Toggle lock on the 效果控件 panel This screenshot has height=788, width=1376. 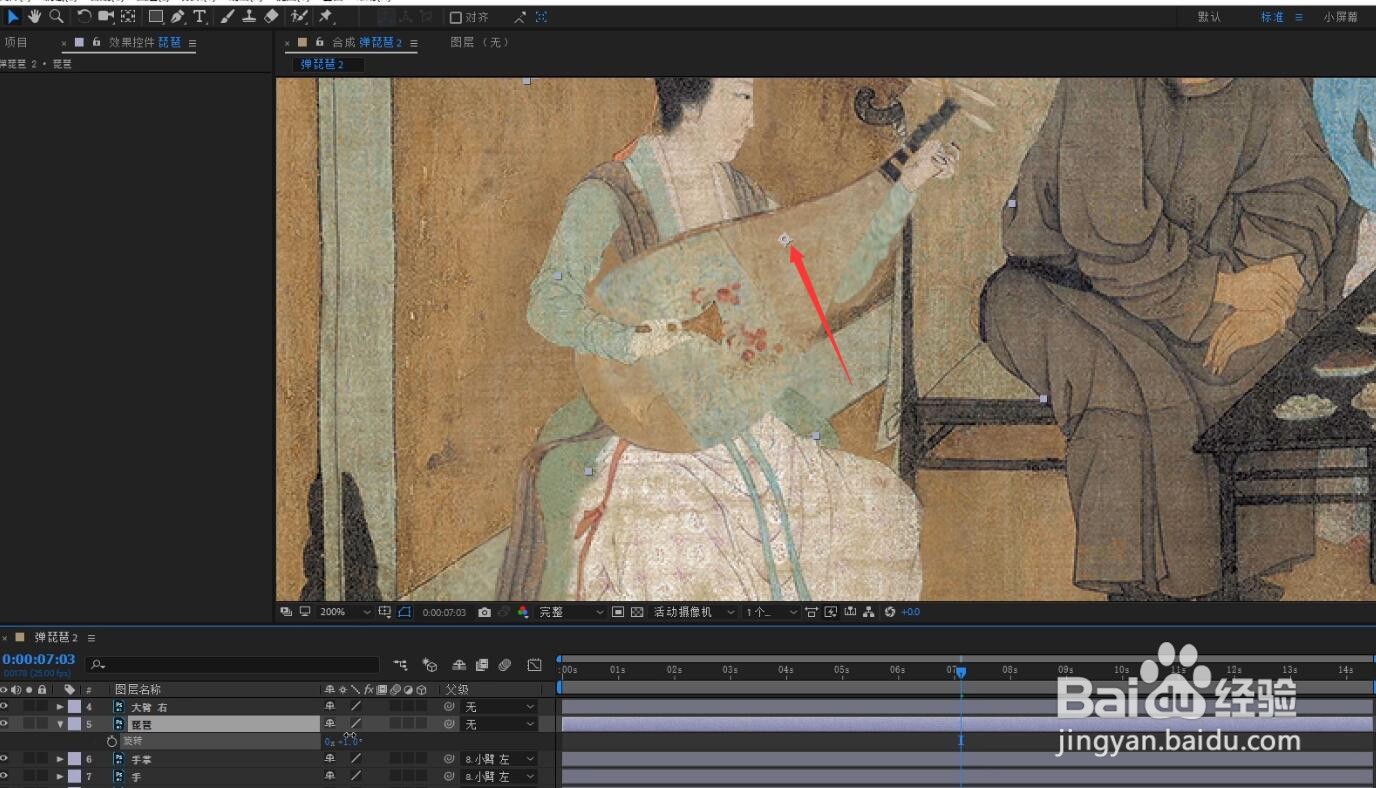pos(96,43)
